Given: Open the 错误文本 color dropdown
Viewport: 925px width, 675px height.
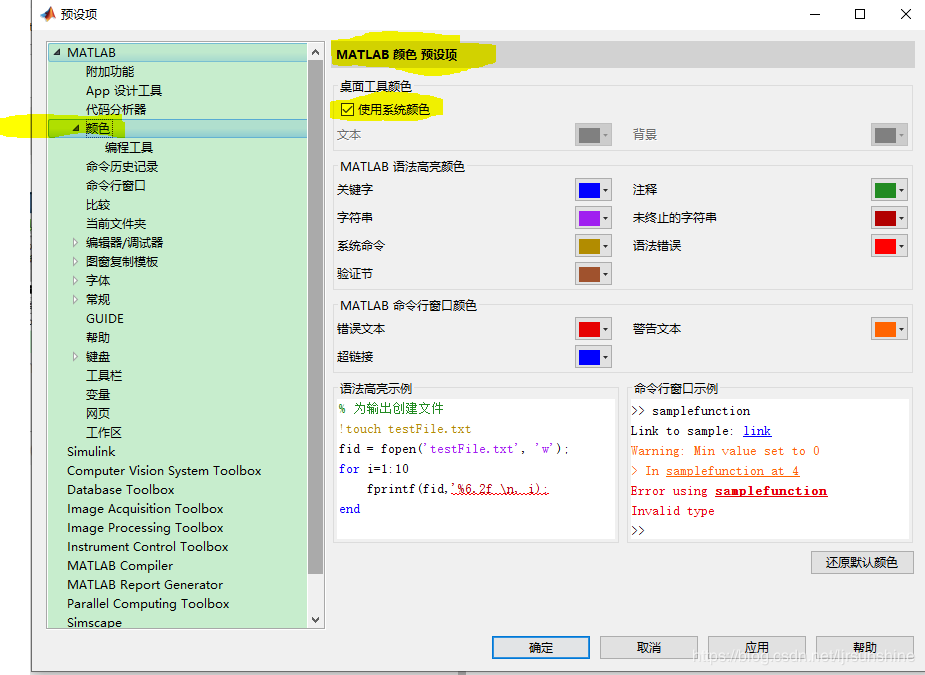Looking at the screenshot, I should pyautogui.click(x=593, y=329).
